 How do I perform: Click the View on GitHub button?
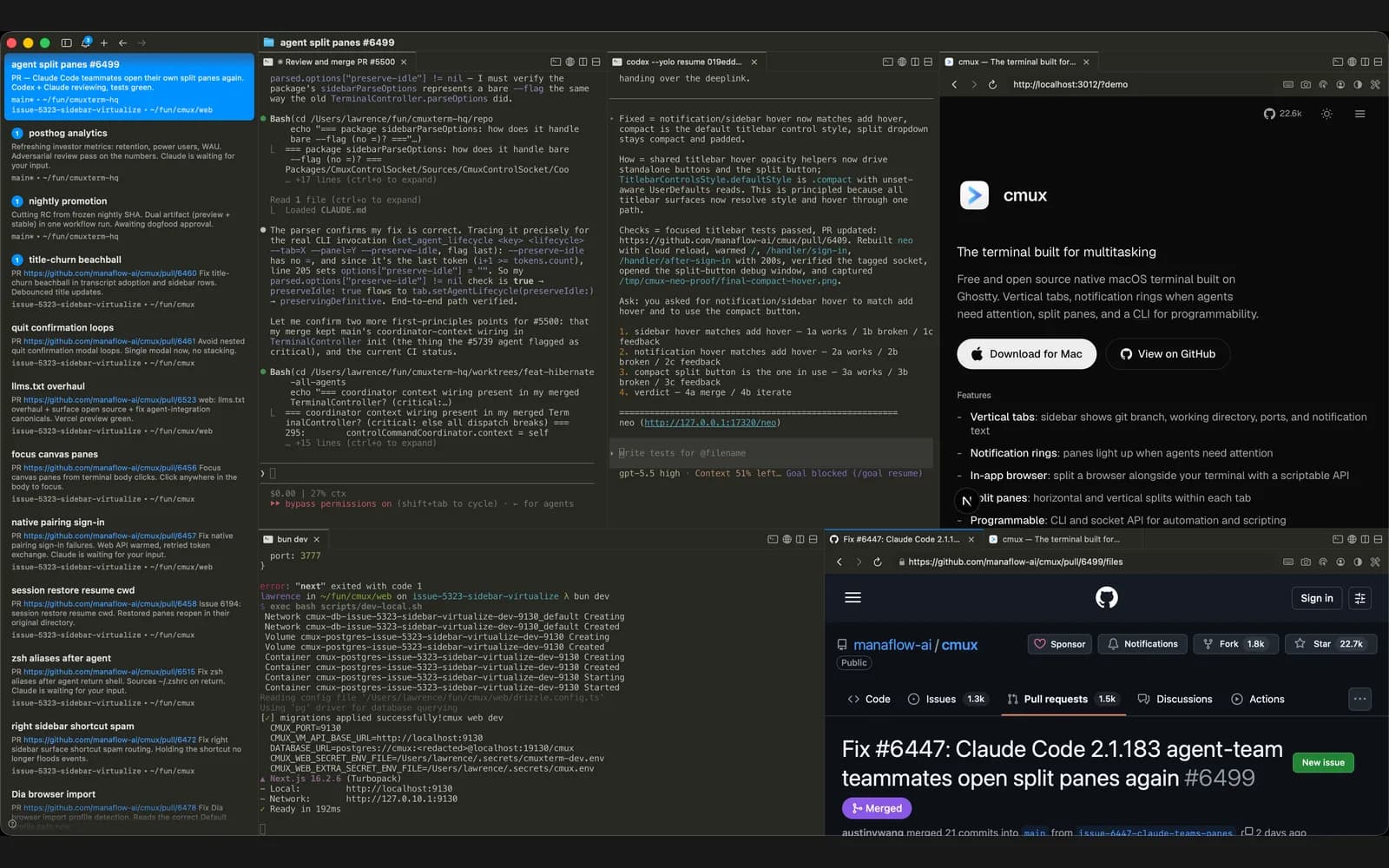click(x=1168, y=354)
